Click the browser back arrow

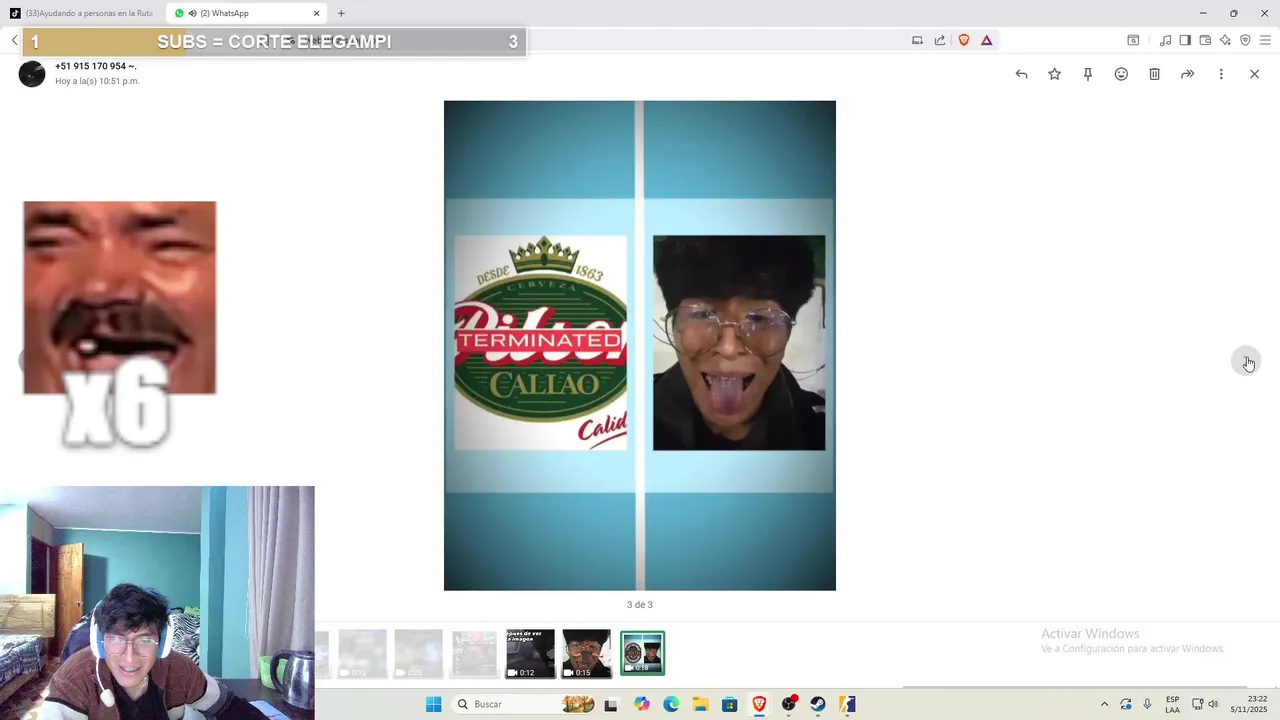click(x=14, y=40)
